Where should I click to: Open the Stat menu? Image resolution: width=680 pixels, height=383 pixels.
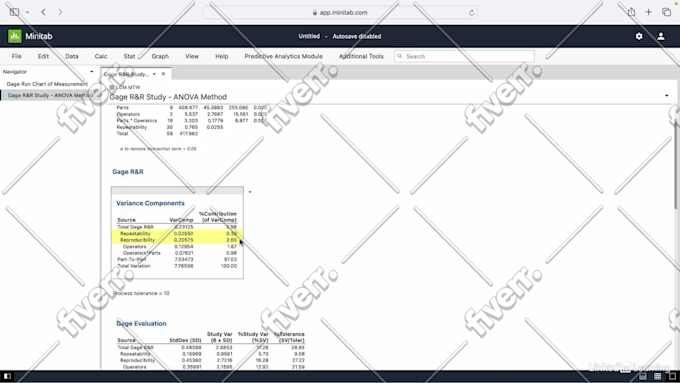pos(129,56)
